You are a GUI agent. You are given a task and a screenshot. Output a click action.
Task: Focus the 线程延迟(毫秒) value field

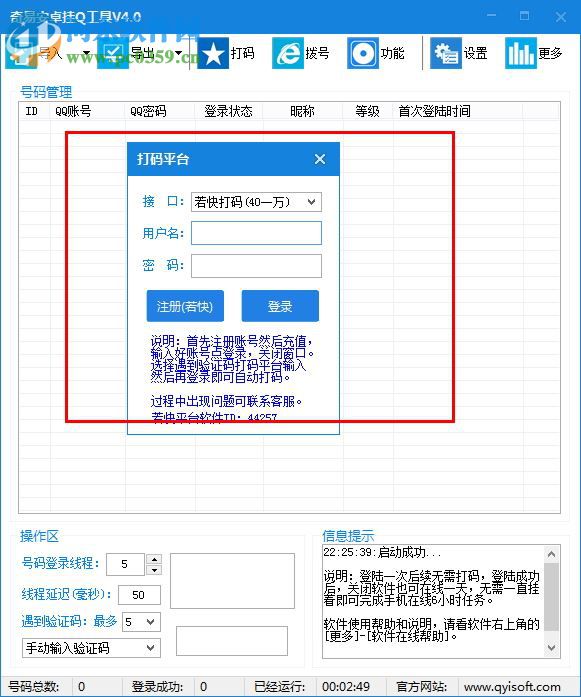(x=139, y=595)
